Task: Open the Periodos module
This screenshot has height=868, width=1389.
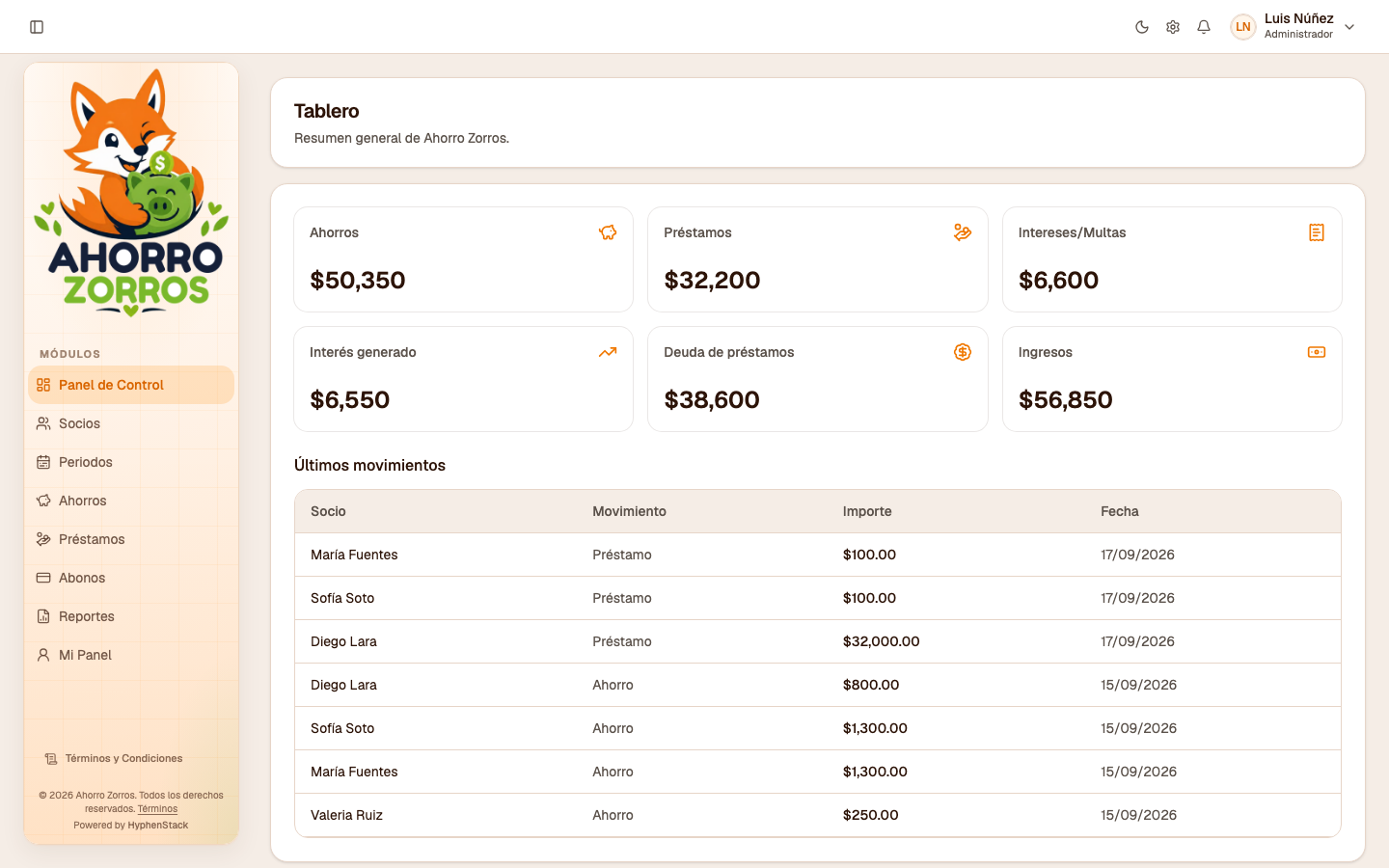Action: coord(131,462)
